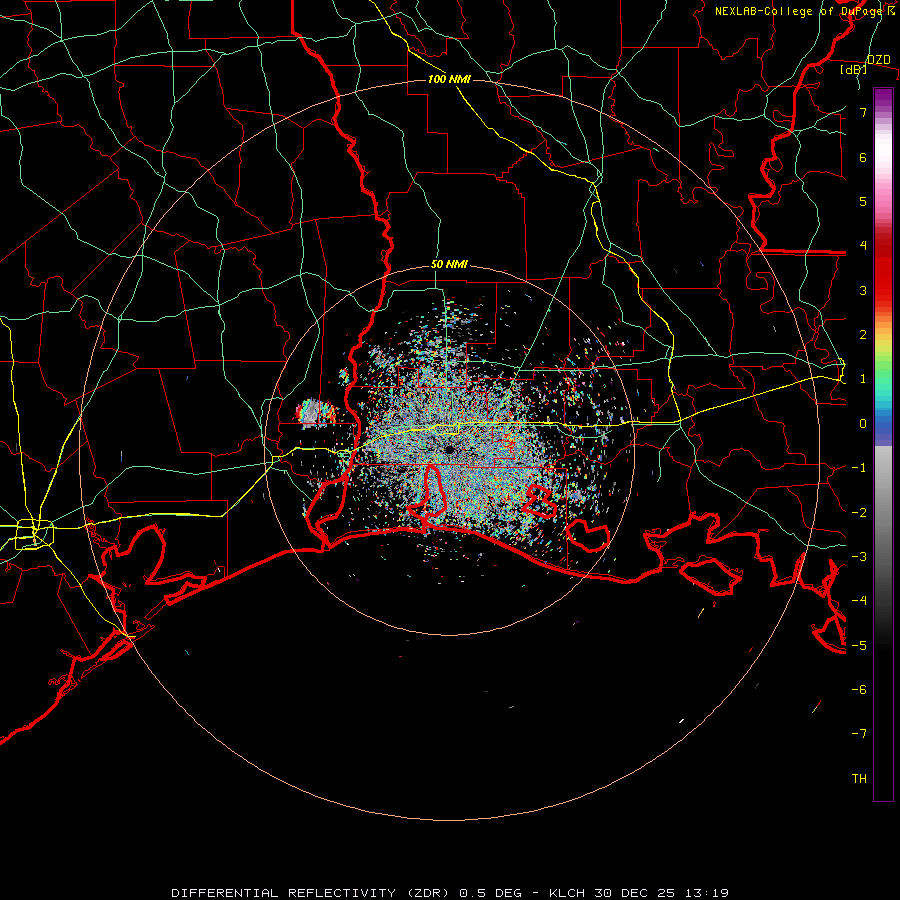Click the "50 NMI" range ring label
900x900 pixels.
tap(449, 264)
